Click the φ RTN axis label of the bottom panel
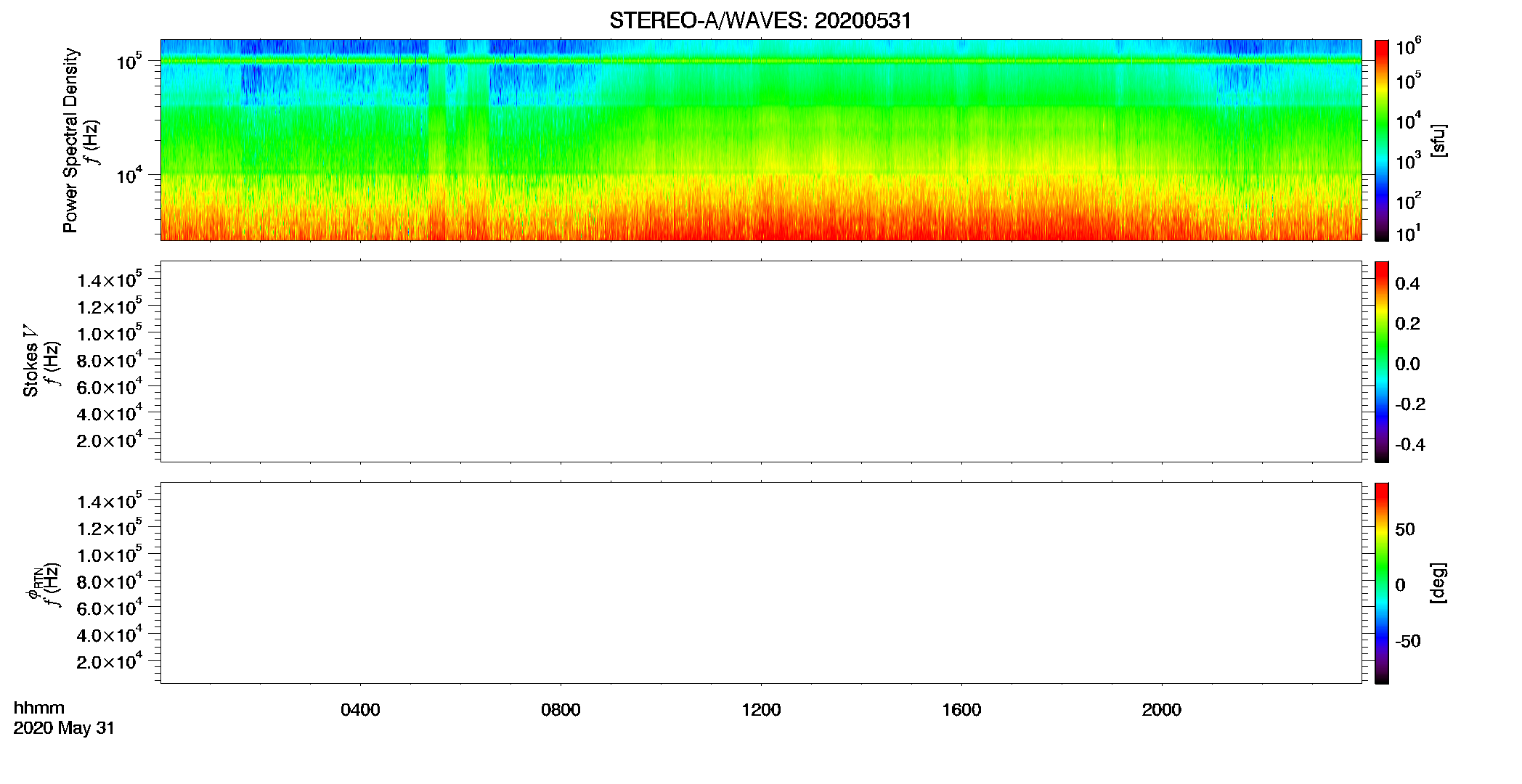Viewport: 1522px width, 784px height. pyautogui.click(x=33, y=584)
